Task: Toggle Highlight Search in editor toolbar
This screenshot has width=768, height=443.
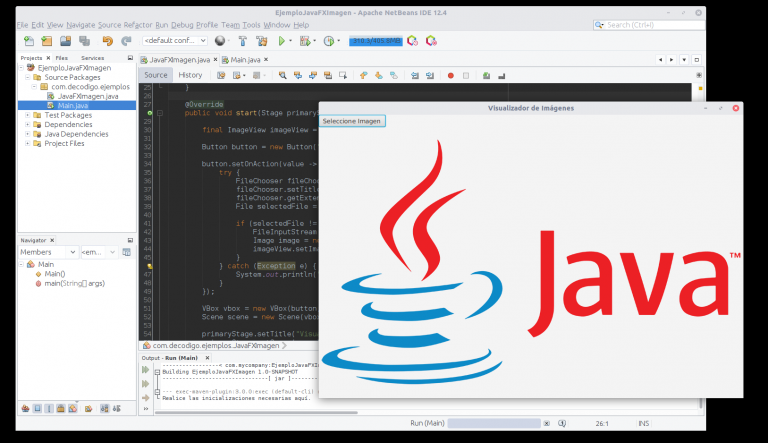Action: click(328, 75)
